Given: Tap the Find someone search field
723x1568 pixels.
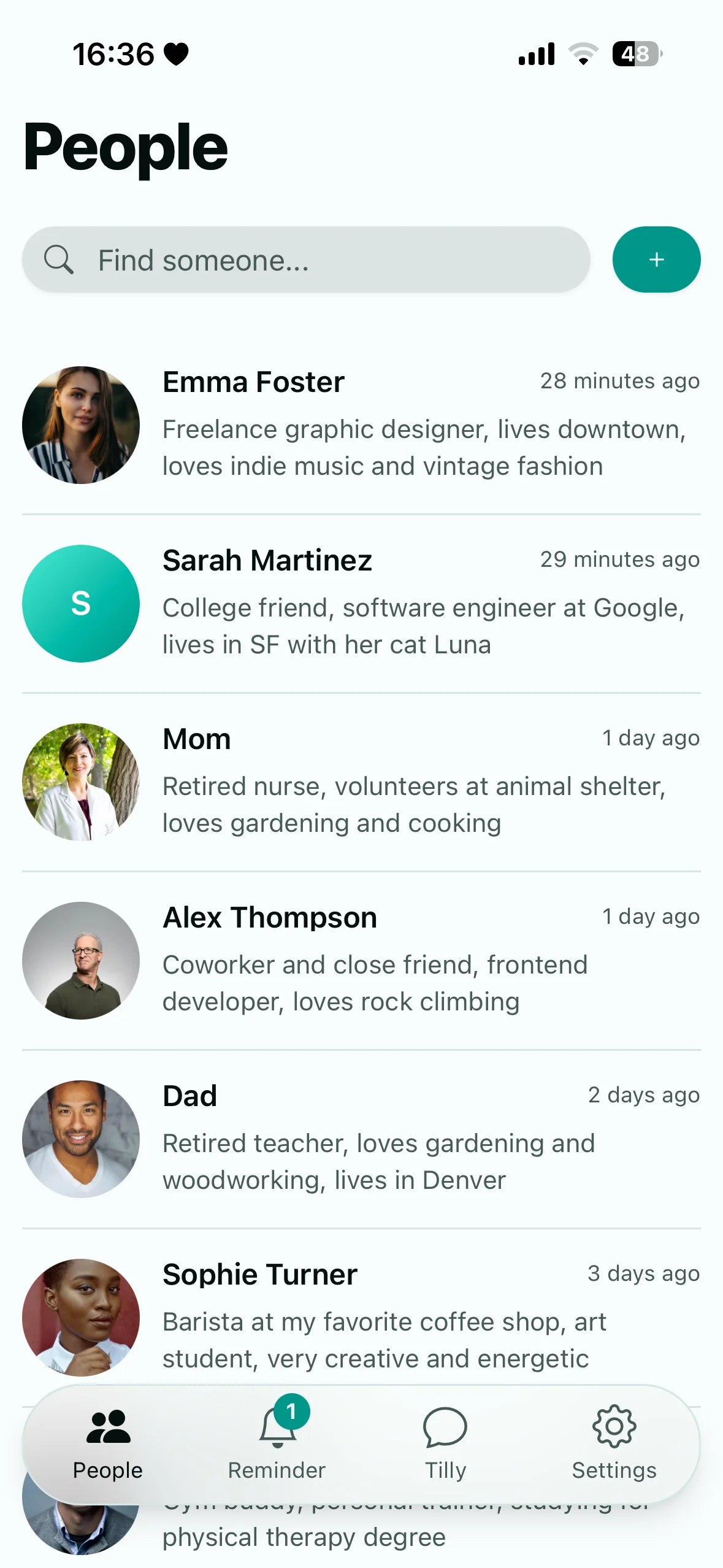Looking at the screenshot, I should 307,259.
